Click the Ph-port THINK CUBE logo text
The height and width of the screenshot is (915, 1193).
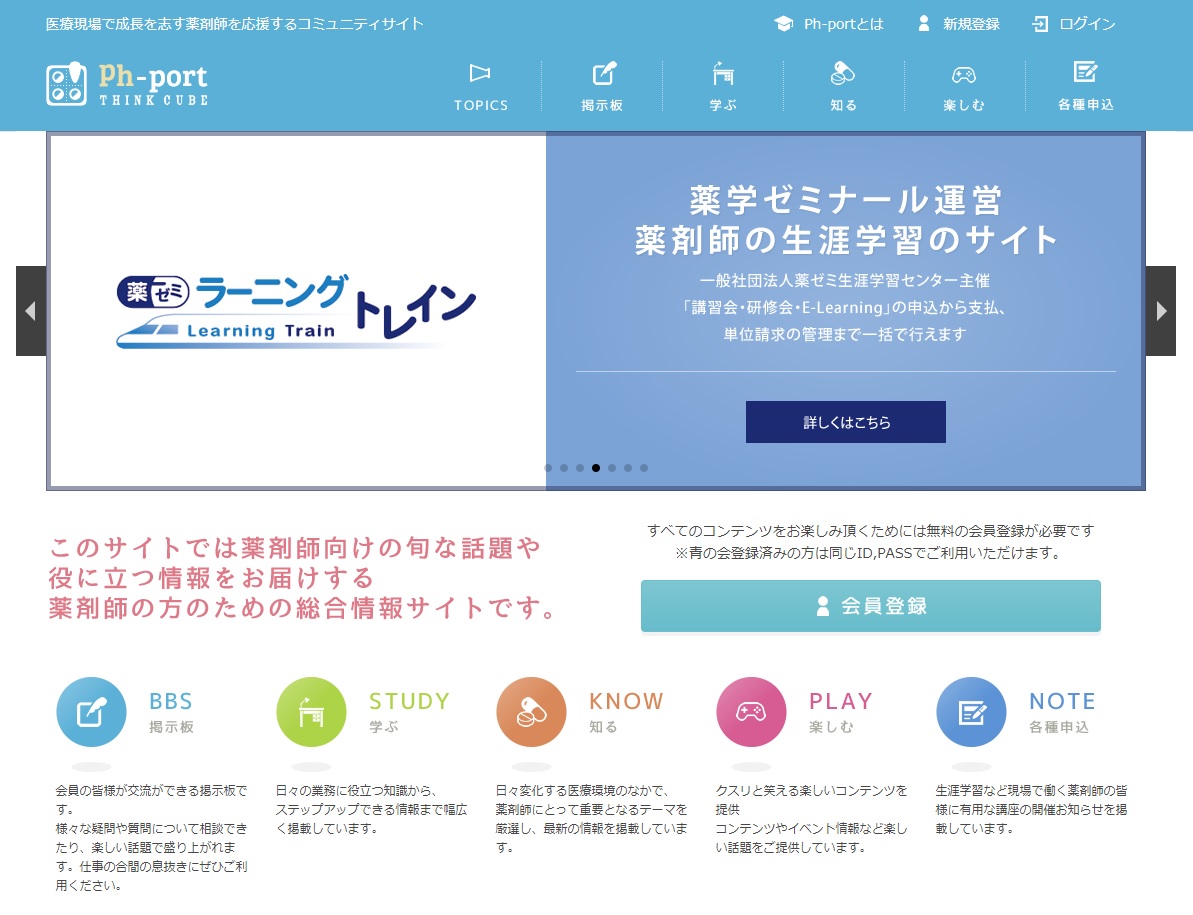click(153, 84)
